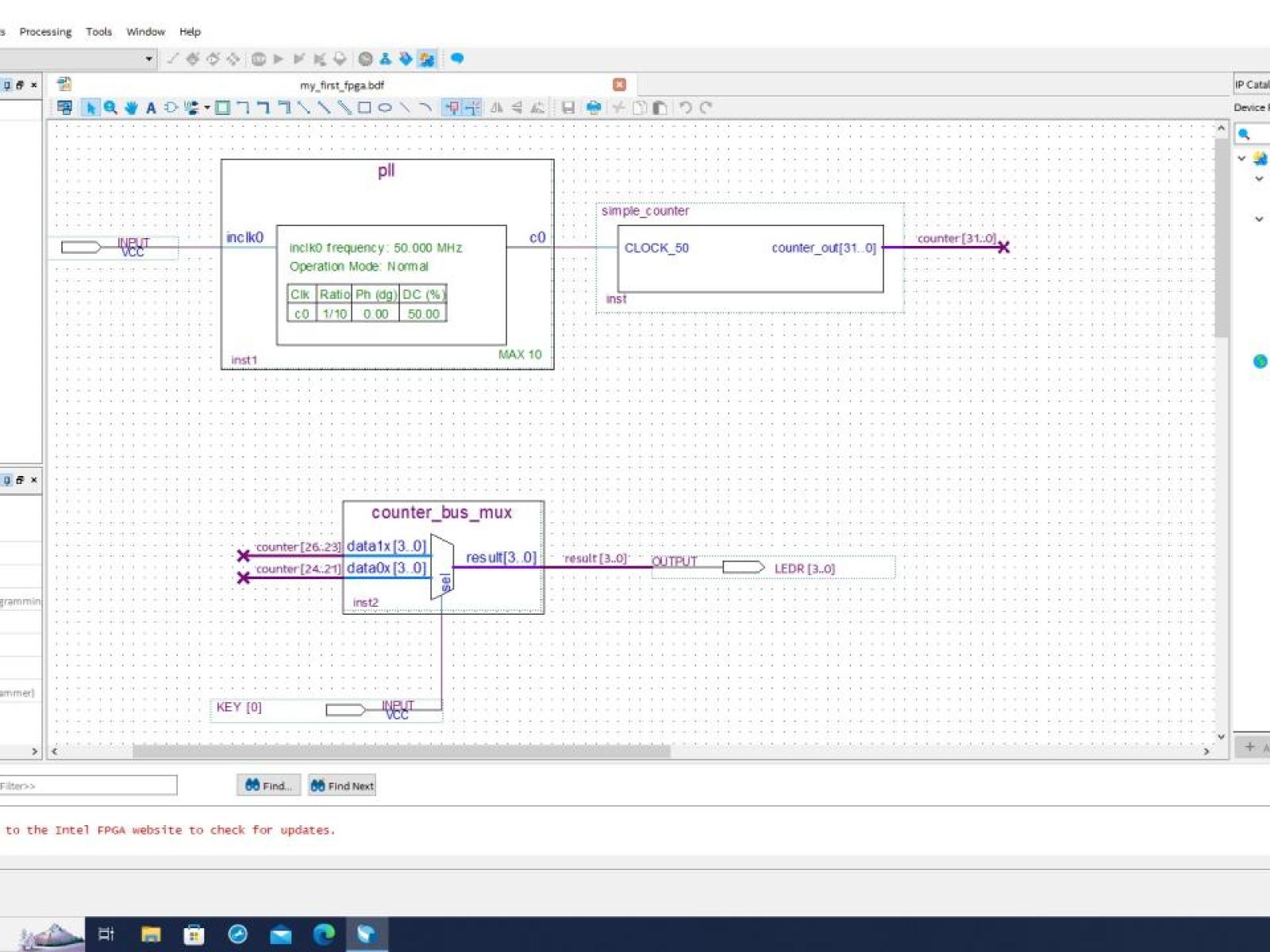Open File Explorer from the taskbar
This screenshot has width=1270, height=952.
click(151, 935)
